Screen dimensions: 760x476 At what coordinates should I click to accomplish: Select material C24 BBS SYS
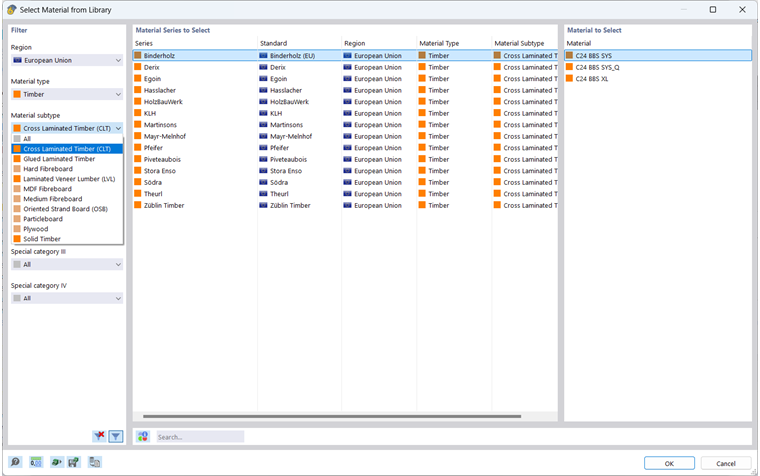[658, 56]
